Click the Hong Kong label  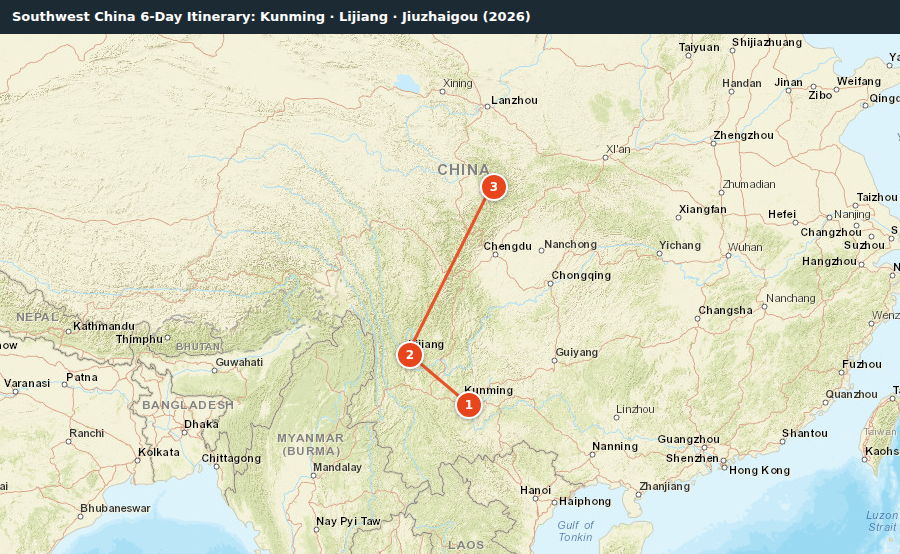click(x=759, y=471)
